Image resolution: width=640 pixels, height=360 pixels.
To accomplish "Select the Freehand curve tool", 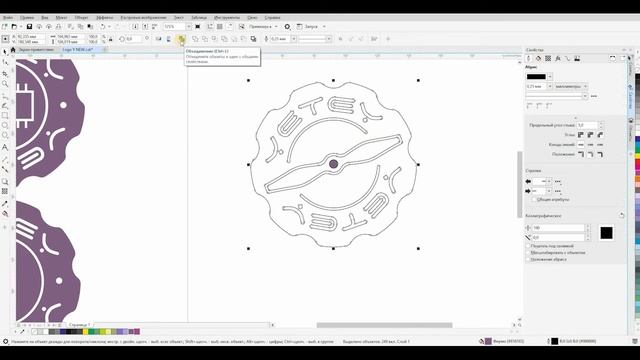I will click(5, 96).
